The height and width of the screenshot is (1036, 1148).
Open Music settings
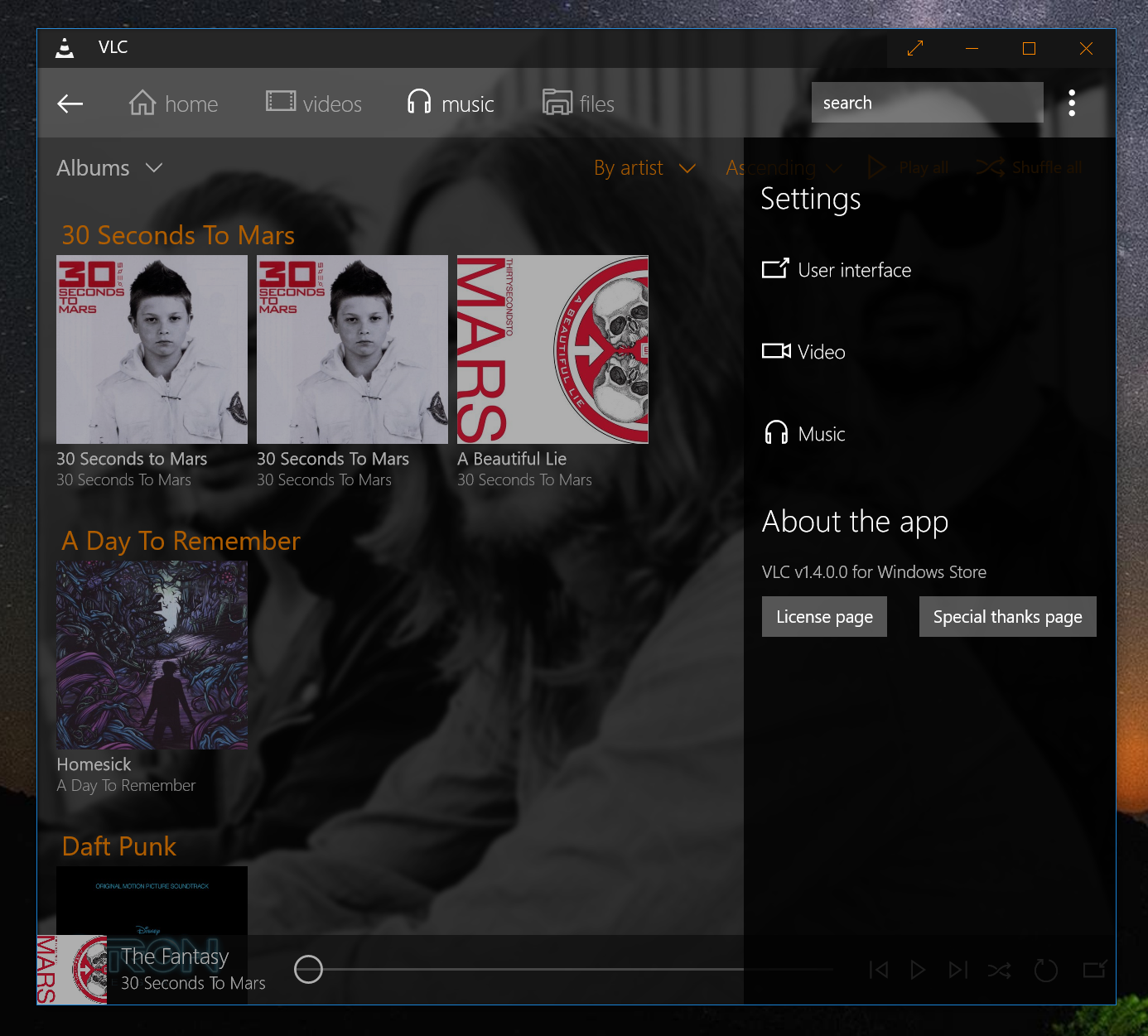(x=803, y=433)
